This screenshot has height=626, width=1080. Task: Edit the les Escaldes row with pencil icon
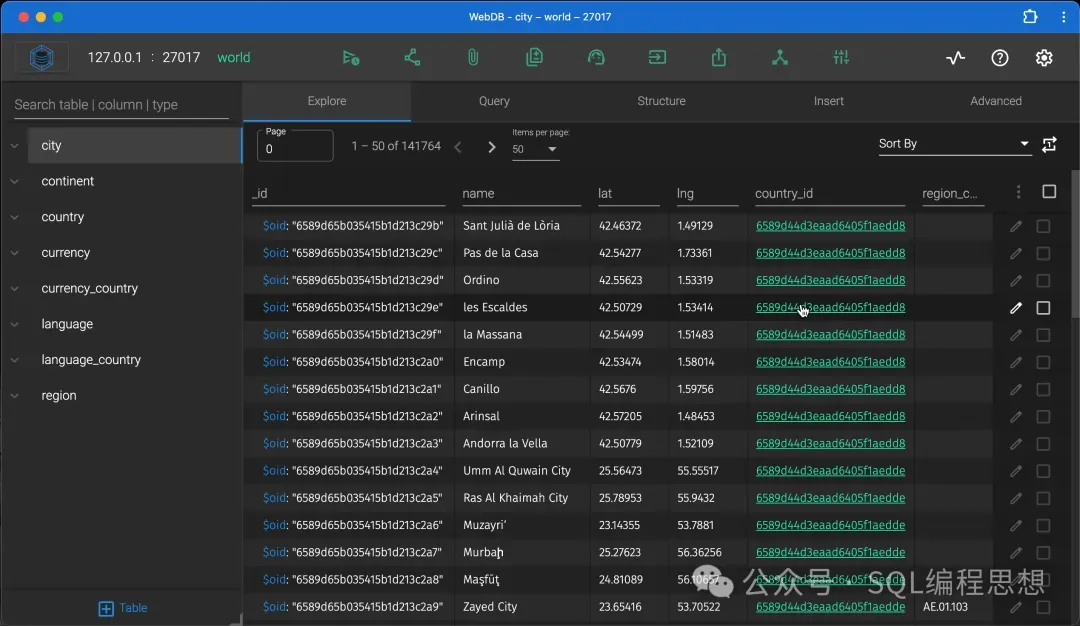pyautogui.click(x=1016, y=308)
